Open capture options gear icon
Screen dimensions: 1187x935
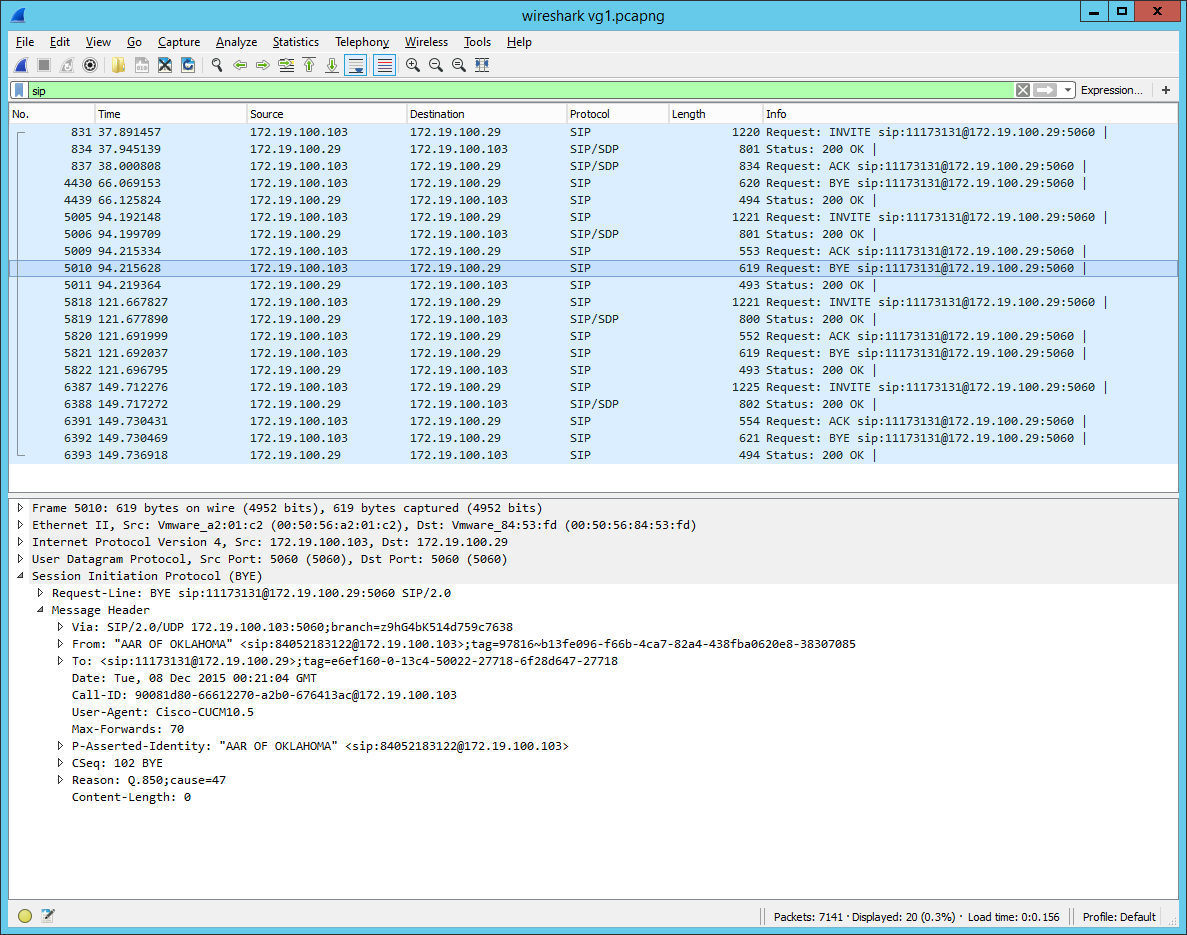(x=90, y=65)
